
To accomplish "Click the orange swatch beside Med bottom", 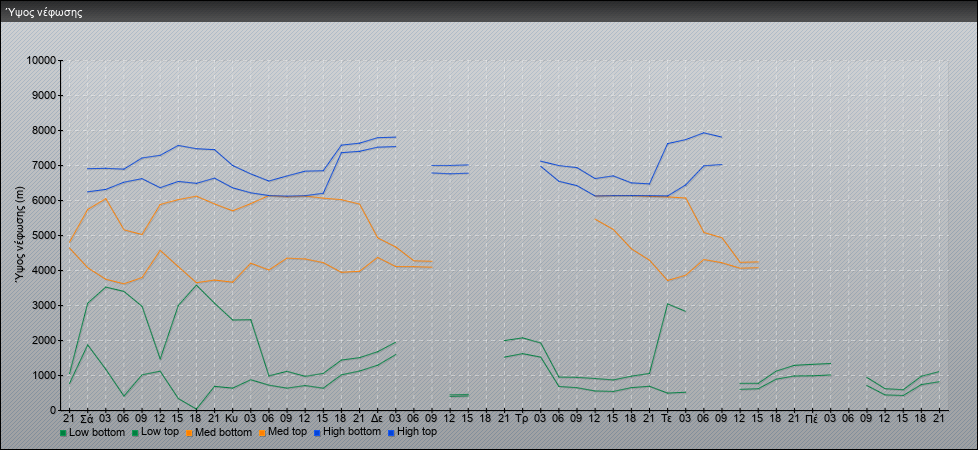I will pyautogui.click(x=188, y=433).
